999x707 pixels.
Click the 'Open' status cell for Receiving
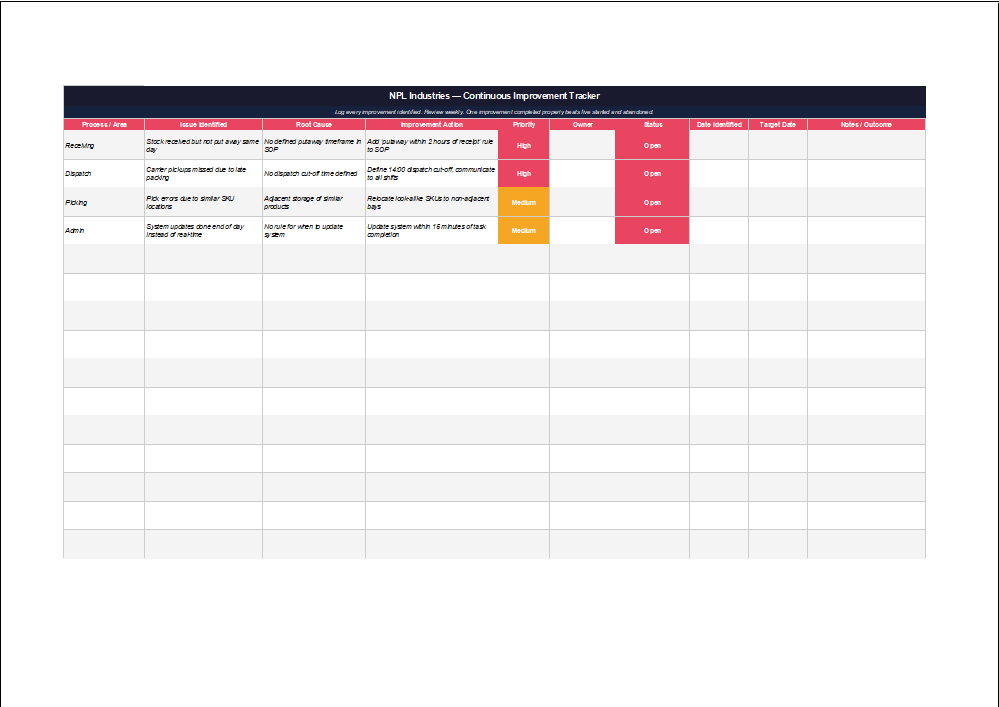point(652,146)
